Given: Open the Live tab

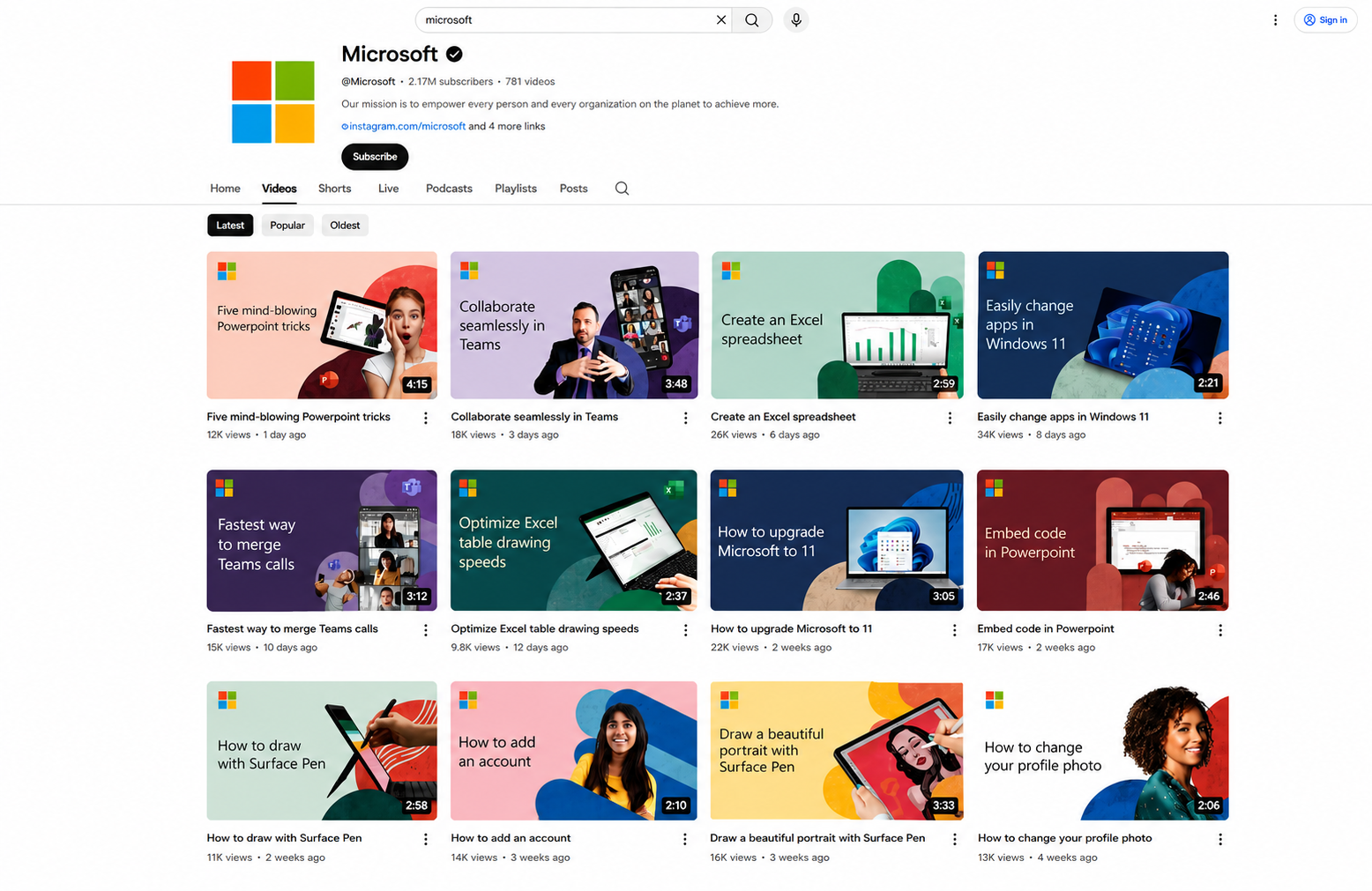Looking at the screenshot, I should pyautogui.click(x=388, y=189).
